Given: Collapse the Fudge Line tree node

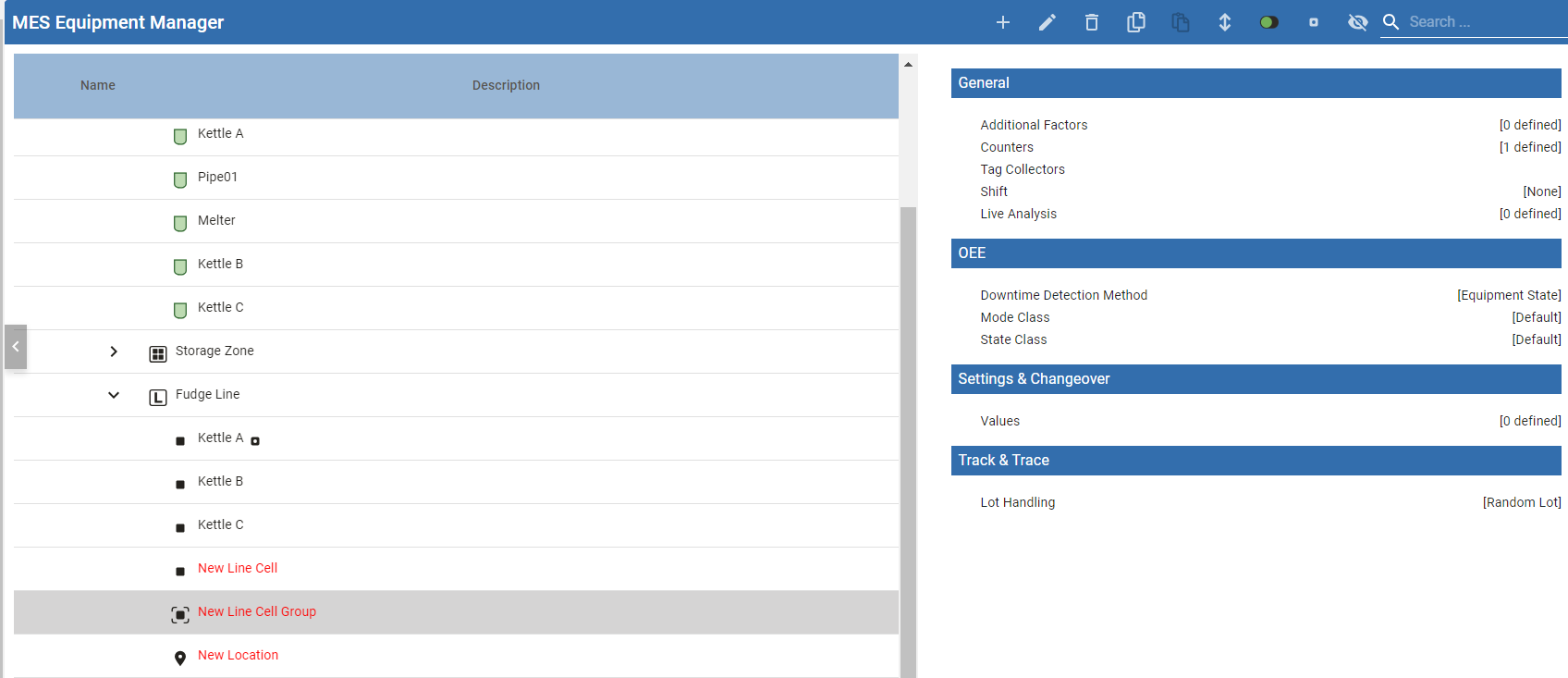Looking at the screenshot, I should click(x=114, y=395).
